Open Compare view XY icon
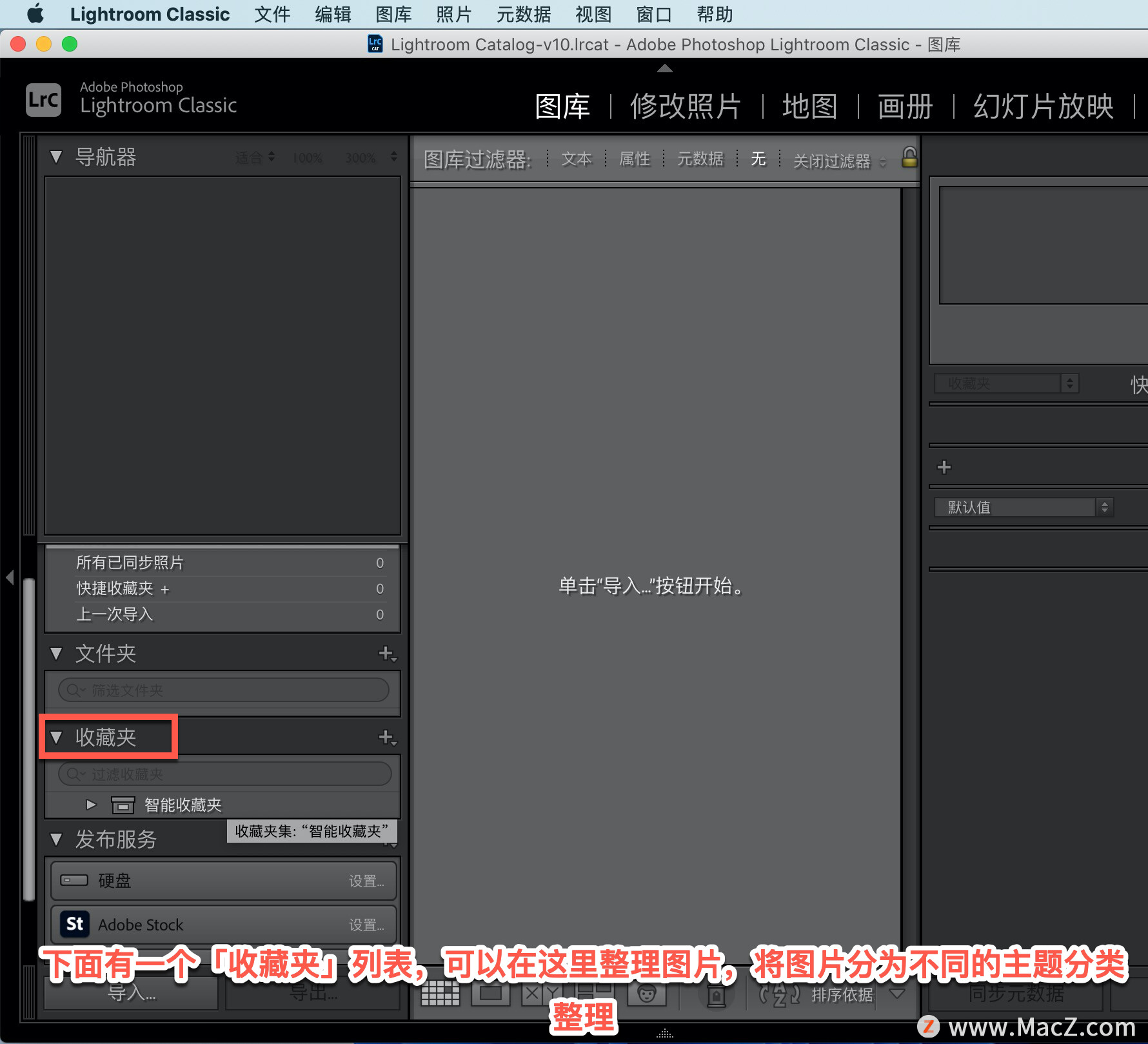The image size is (1148, 1044). pyautogui.click(x=541, y=994)
